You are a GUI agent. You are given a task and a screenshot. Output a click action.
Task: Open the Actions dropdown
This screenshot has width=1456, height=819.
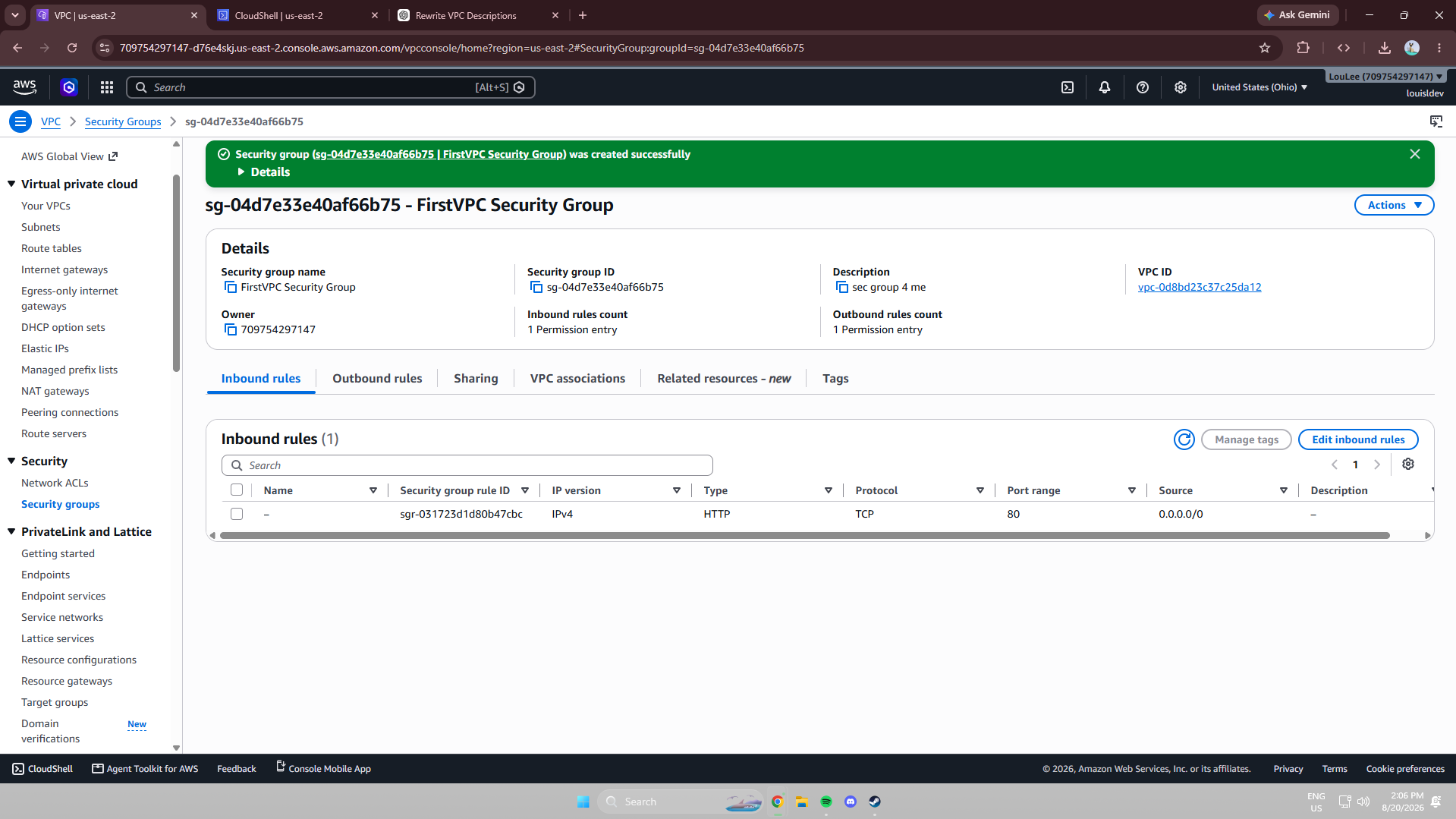1395,205
